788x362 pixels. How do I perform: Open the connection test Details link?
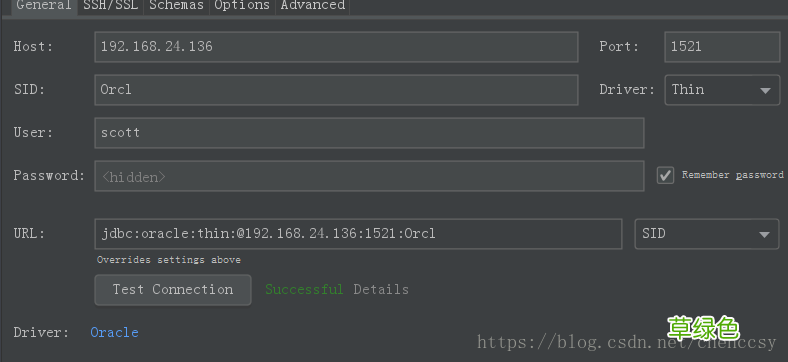click(x=381, y=290)
